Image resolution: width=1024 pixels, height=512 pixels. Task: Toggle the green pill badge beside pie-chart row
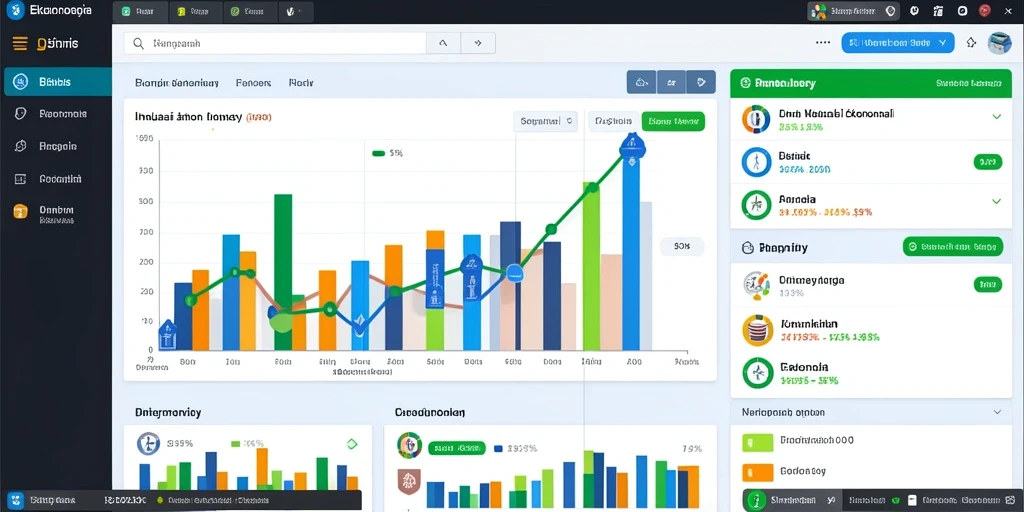click(x=987, y=284)
